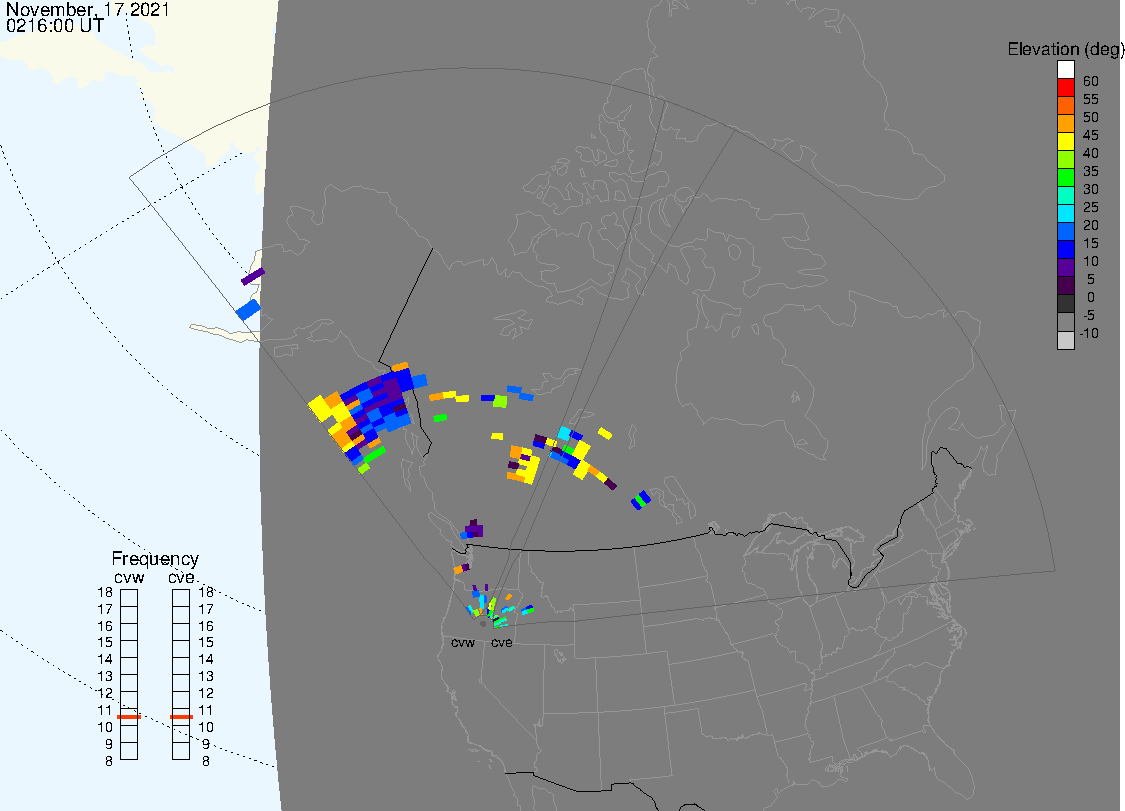Click the 'cve' radar site label on map
Viewport: 1125px width, 811px height.
click(x=502, y=642)
